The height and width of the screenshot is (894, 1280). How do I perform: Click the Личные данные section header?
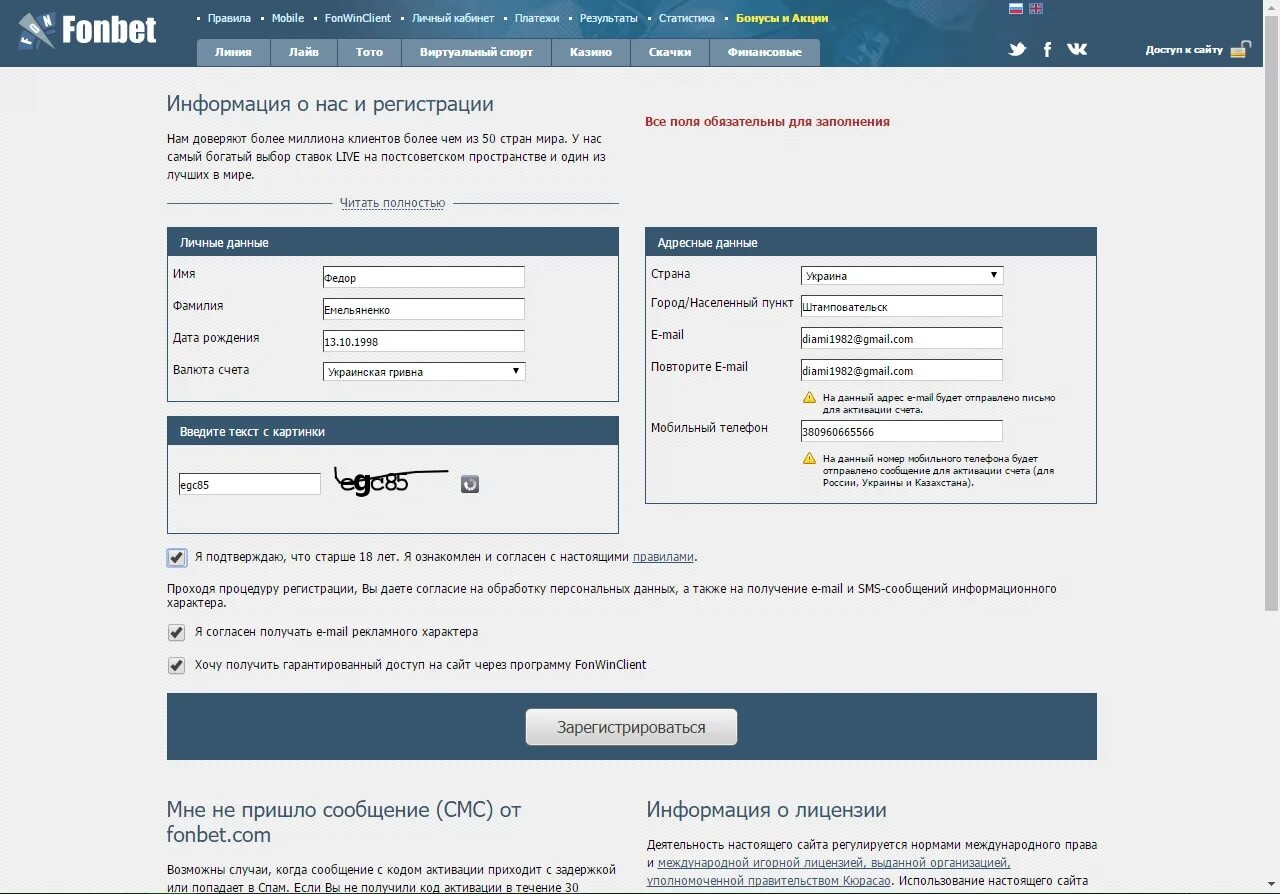pyautogui.click(x=393, y=242)
